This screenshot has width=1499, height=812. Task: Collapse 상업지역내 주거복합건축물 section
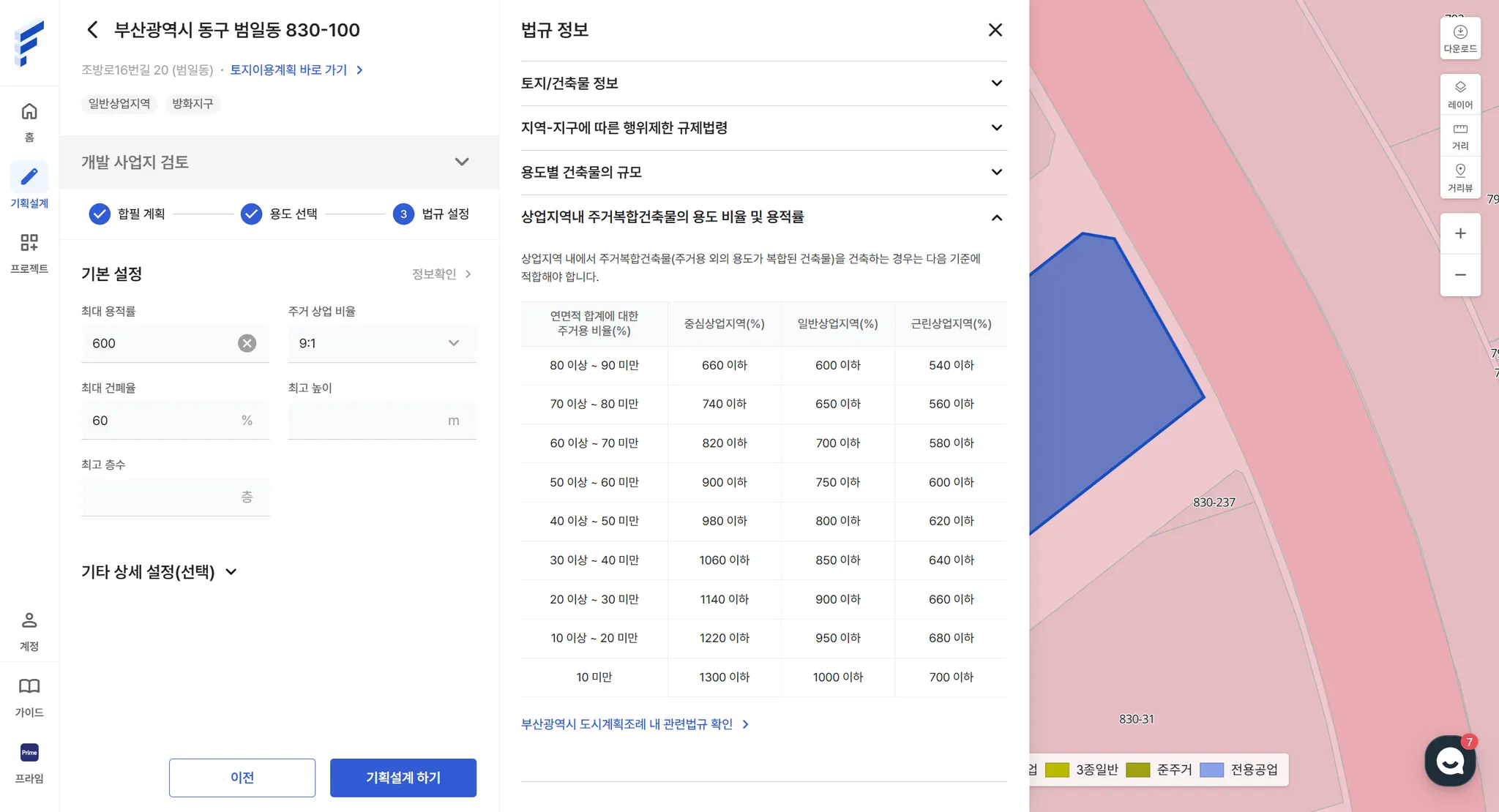(x=996, y=217)
